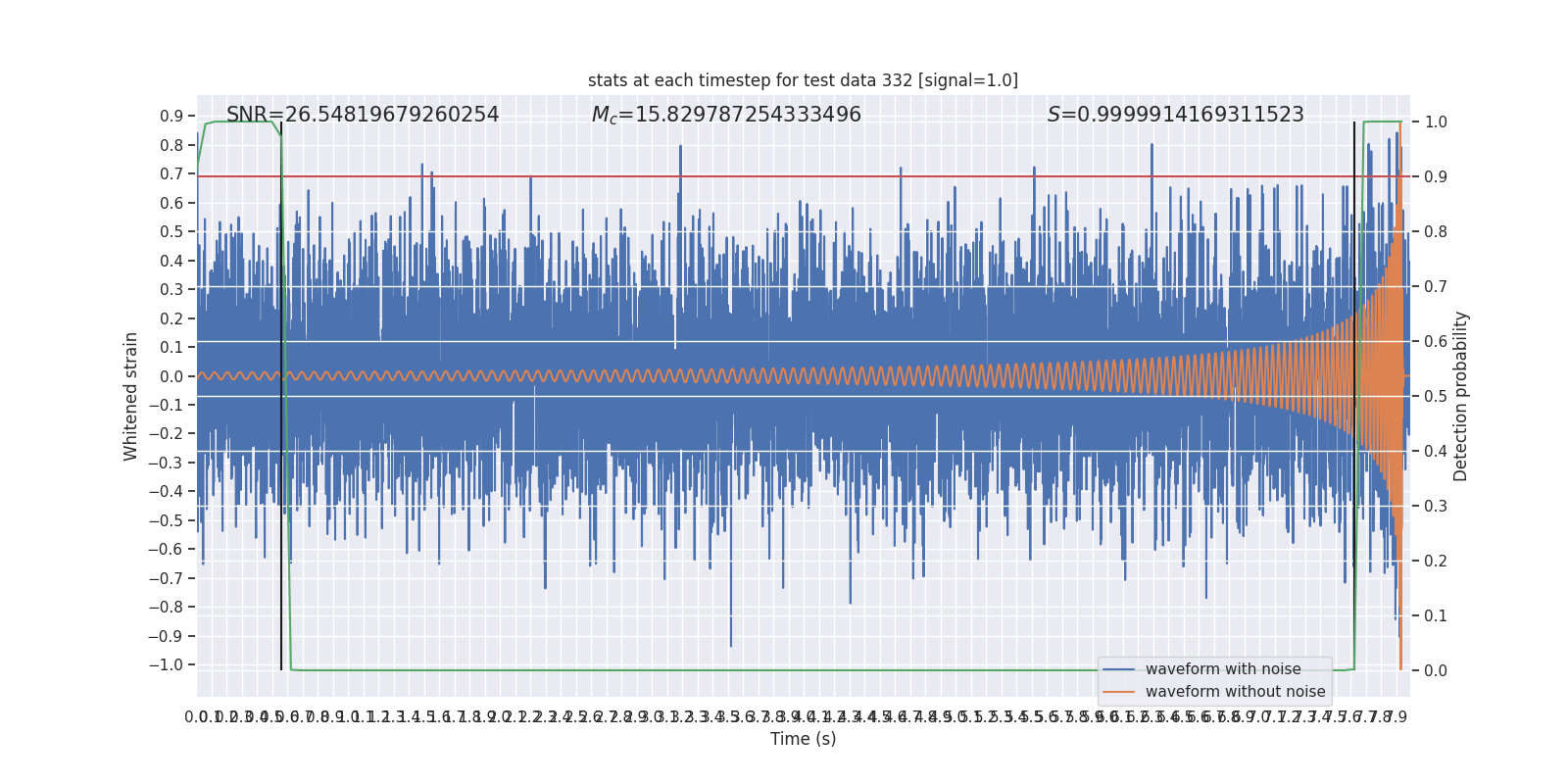This screenshot has height=784, width=1568.
Task: Click the plot title for test data 332
Action: [x=803, y=80]
